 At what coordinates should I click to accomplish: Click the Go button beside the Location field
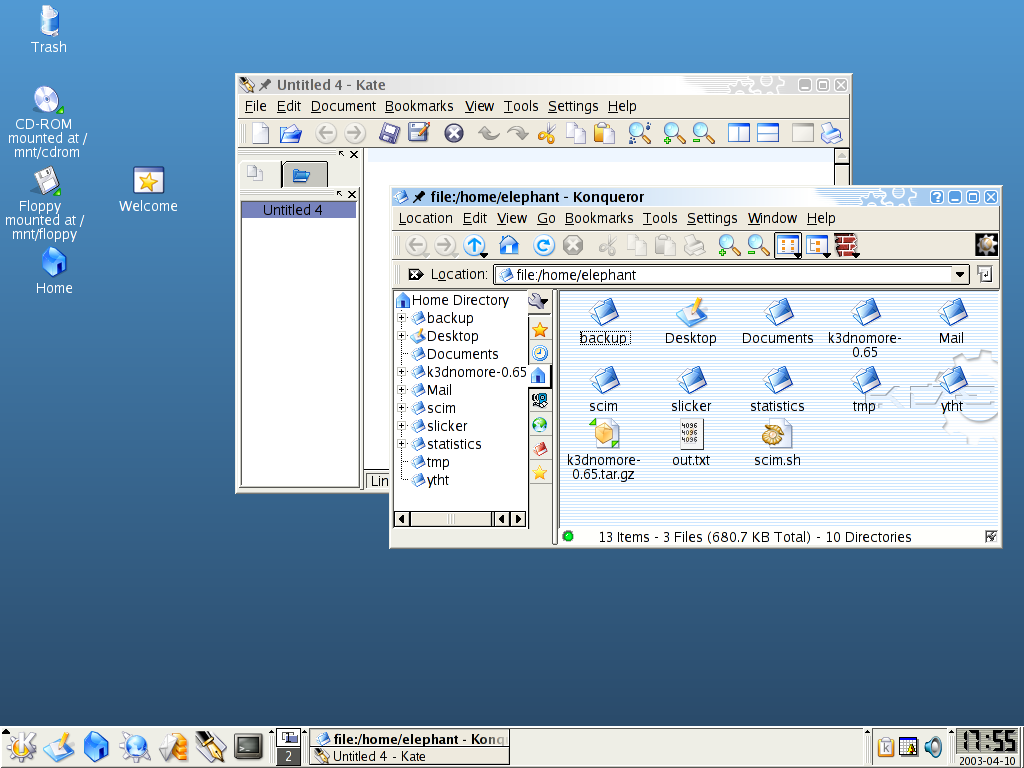click(985, 274)
